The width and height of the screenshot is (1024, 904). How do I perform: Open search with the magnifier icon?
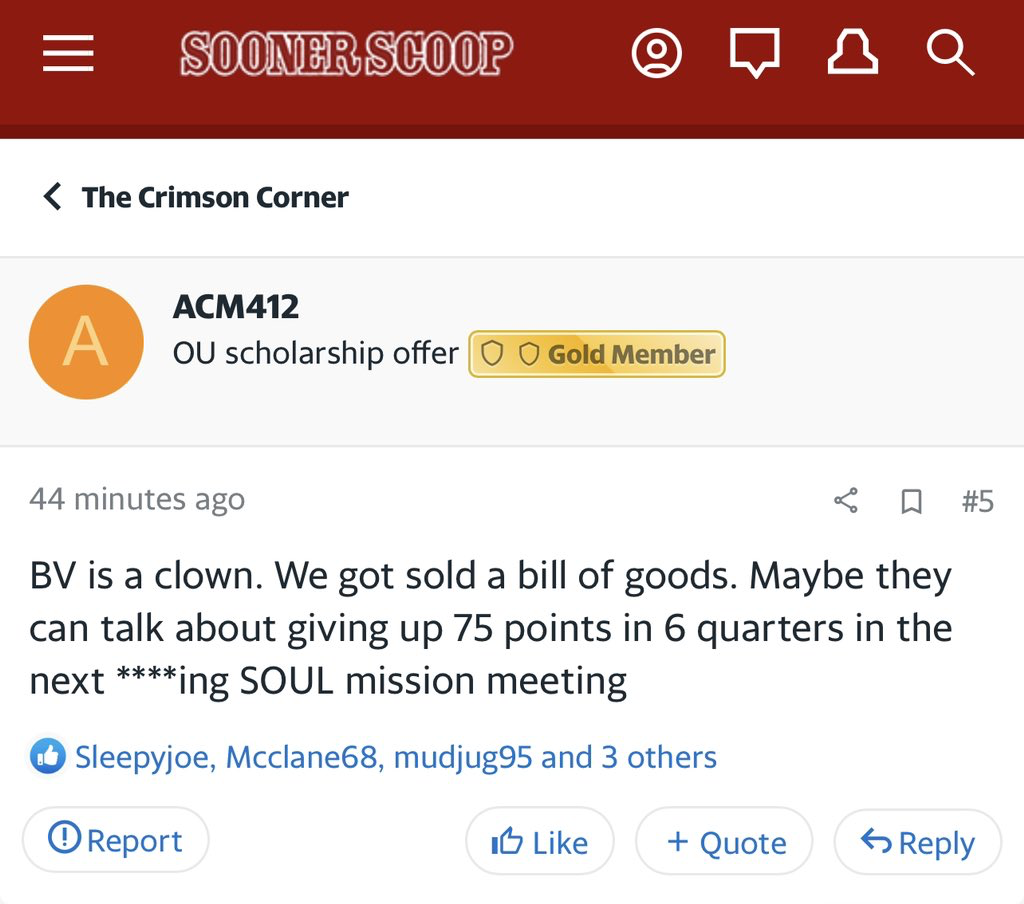[x=949, y=54]
